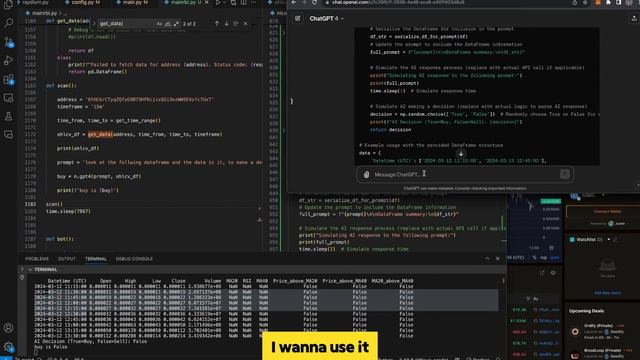The width and height of the screenshot is (640, 360).
Task: Bookmark this page with the star
Action: tap(585, 2)
